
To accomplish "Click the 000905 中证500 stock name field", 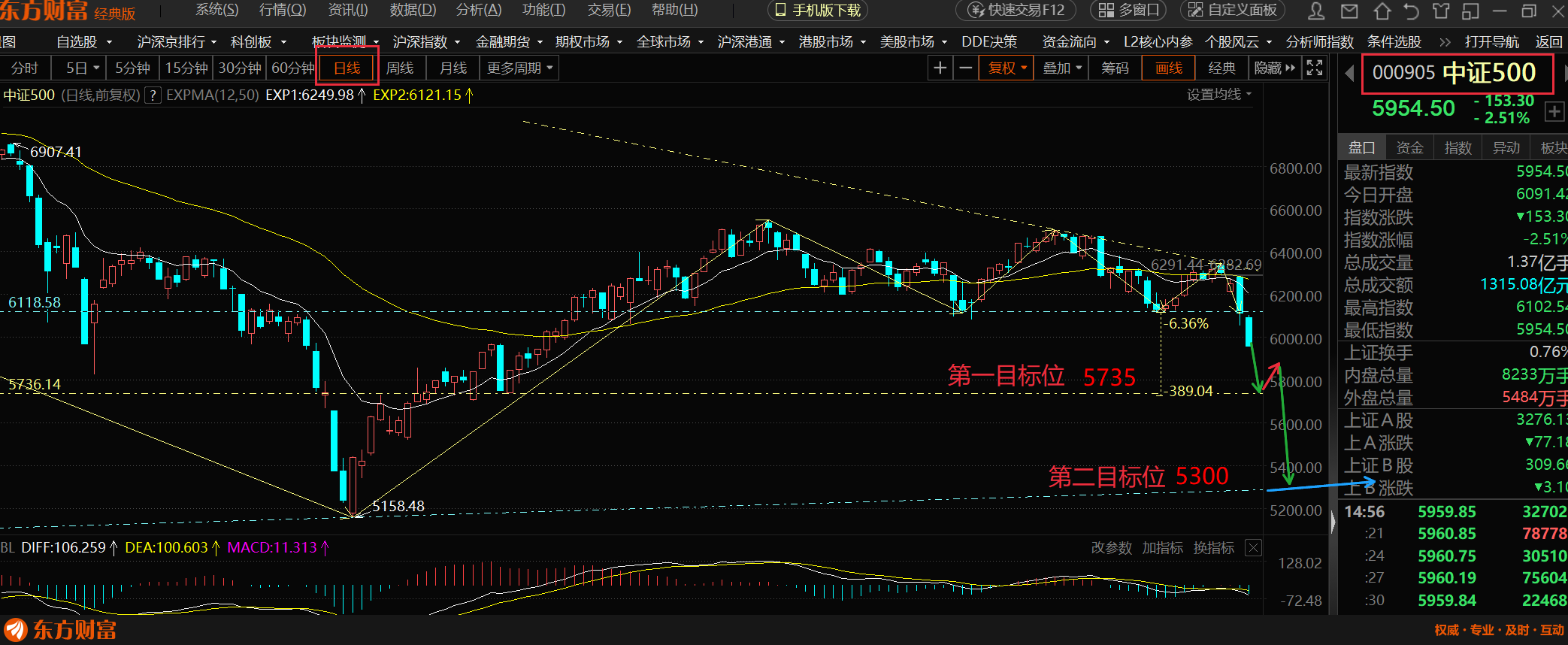I will pos(1458,73).
